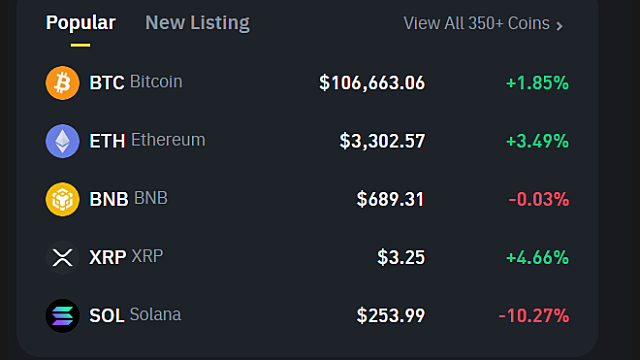The image size is (640, 360).
Task: Open View All 350+ Coins link
Action: (x=483, y=23)
